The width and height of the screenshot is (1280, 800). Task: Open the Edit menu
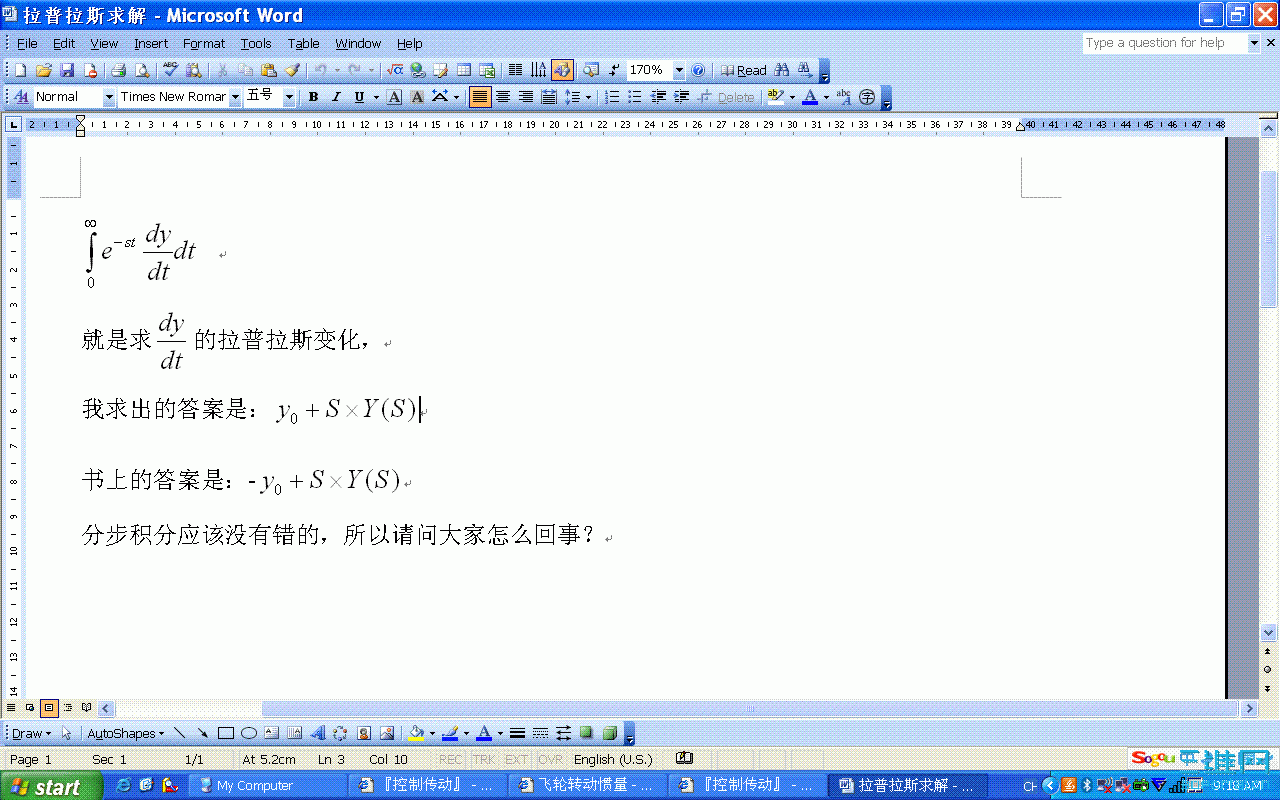pyautogui.click(x=64, y=43)
